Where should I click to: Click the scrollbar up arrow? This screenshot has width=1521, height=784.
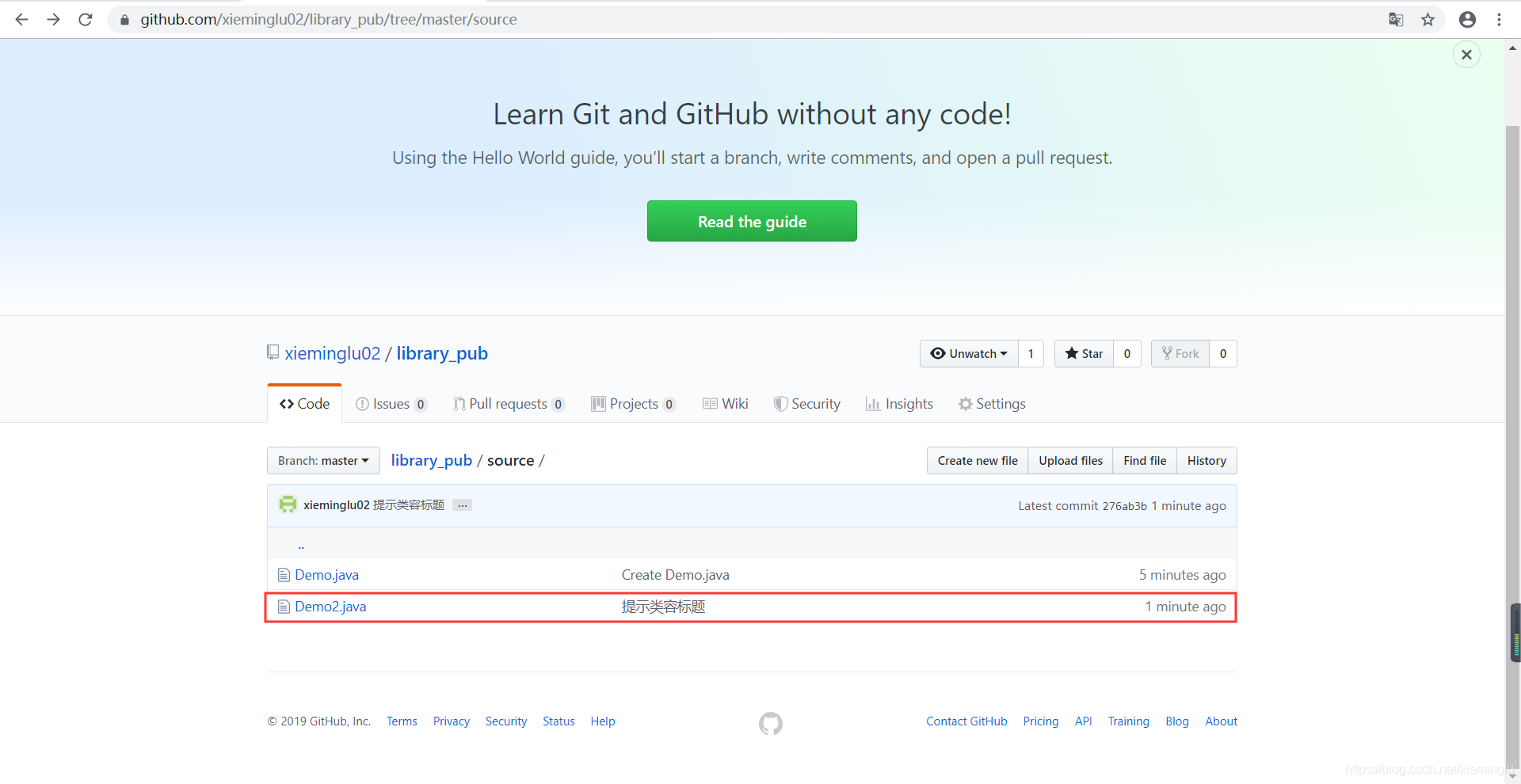click(x=1513, y=48)
